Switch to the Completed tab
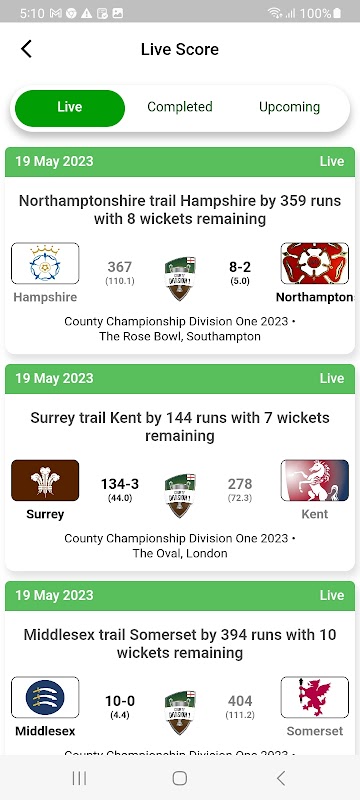Viewport: 360px width, 800px height. pos(180,107)
